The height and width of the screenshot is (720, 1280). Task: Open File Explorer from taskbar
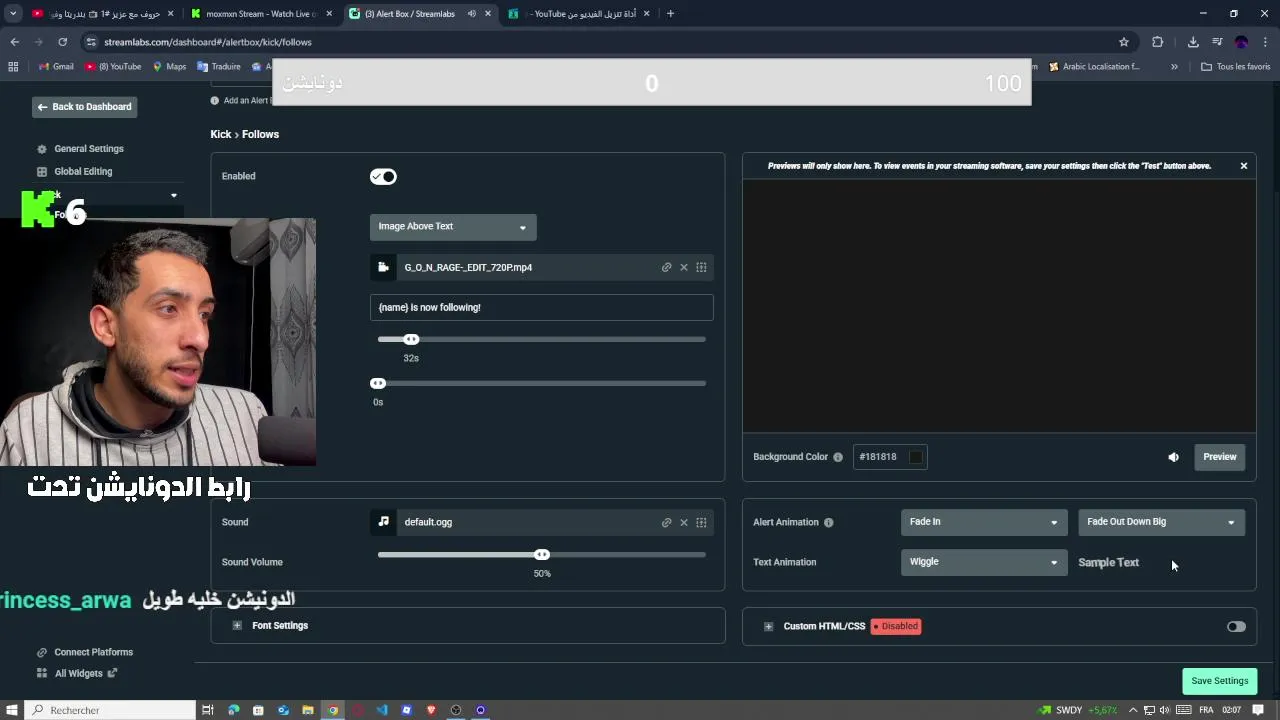pos(308,710)
